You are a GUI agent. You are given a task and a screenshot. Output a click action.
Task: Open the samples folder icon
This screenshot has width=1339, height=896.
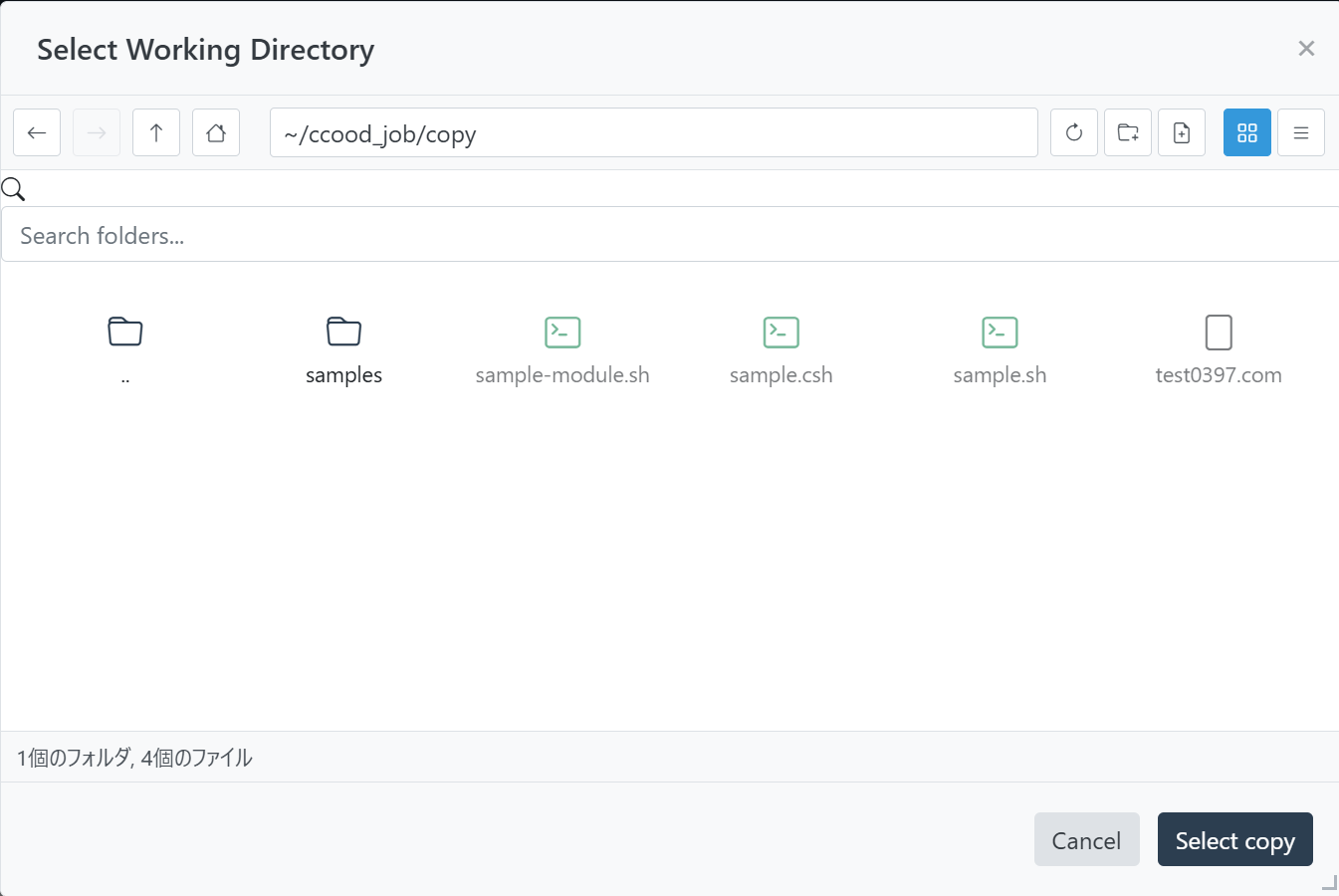coord(344,332)
